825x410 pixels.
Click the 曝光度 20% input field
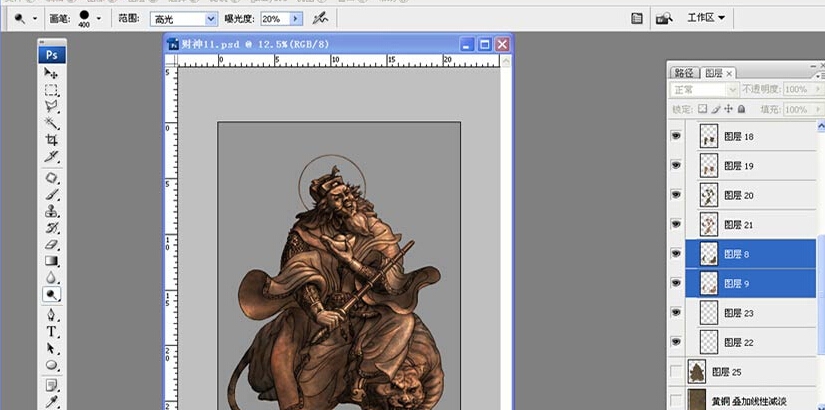tap(275, 19)
